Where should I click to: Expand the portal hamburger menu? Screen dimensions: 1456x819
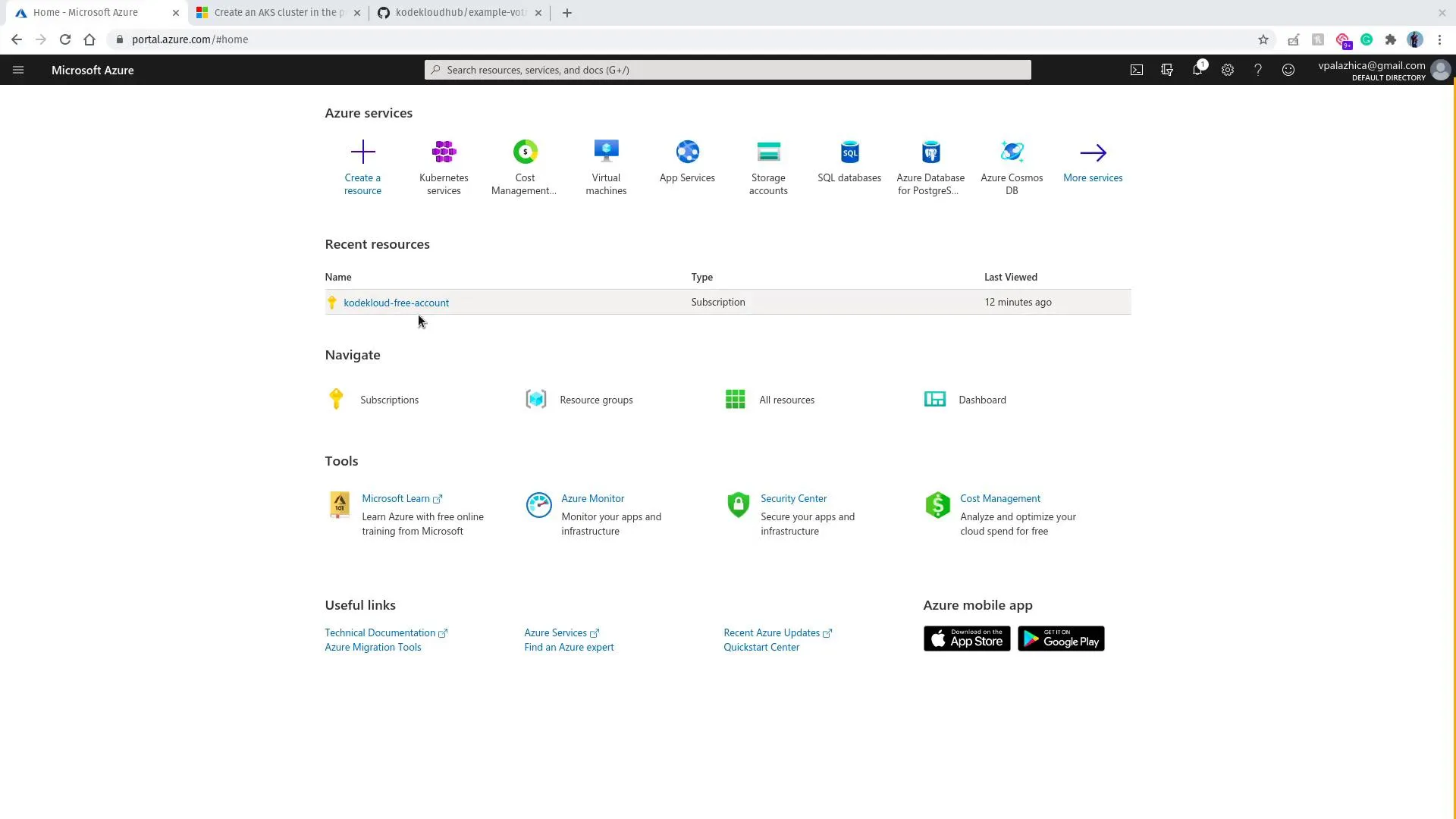[18, 70]
